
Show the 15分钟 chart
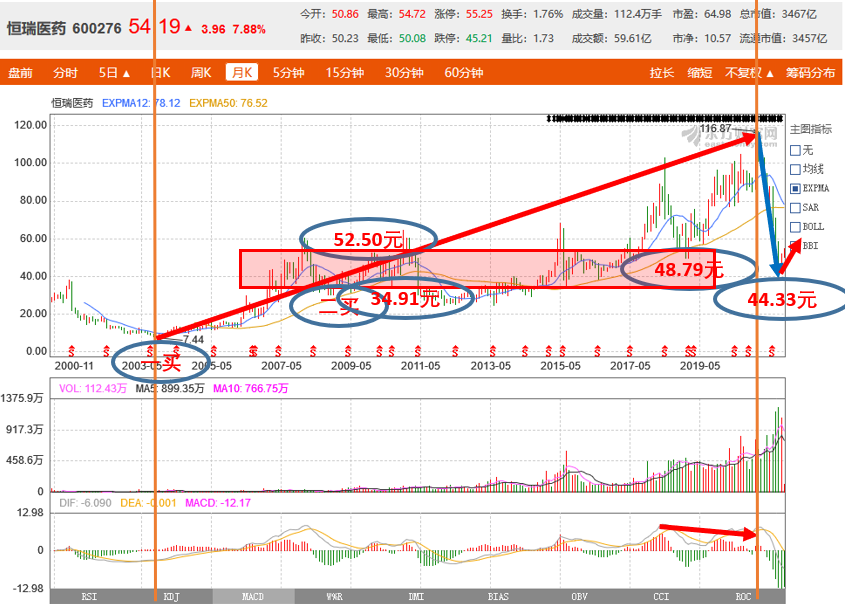(345, 73)
